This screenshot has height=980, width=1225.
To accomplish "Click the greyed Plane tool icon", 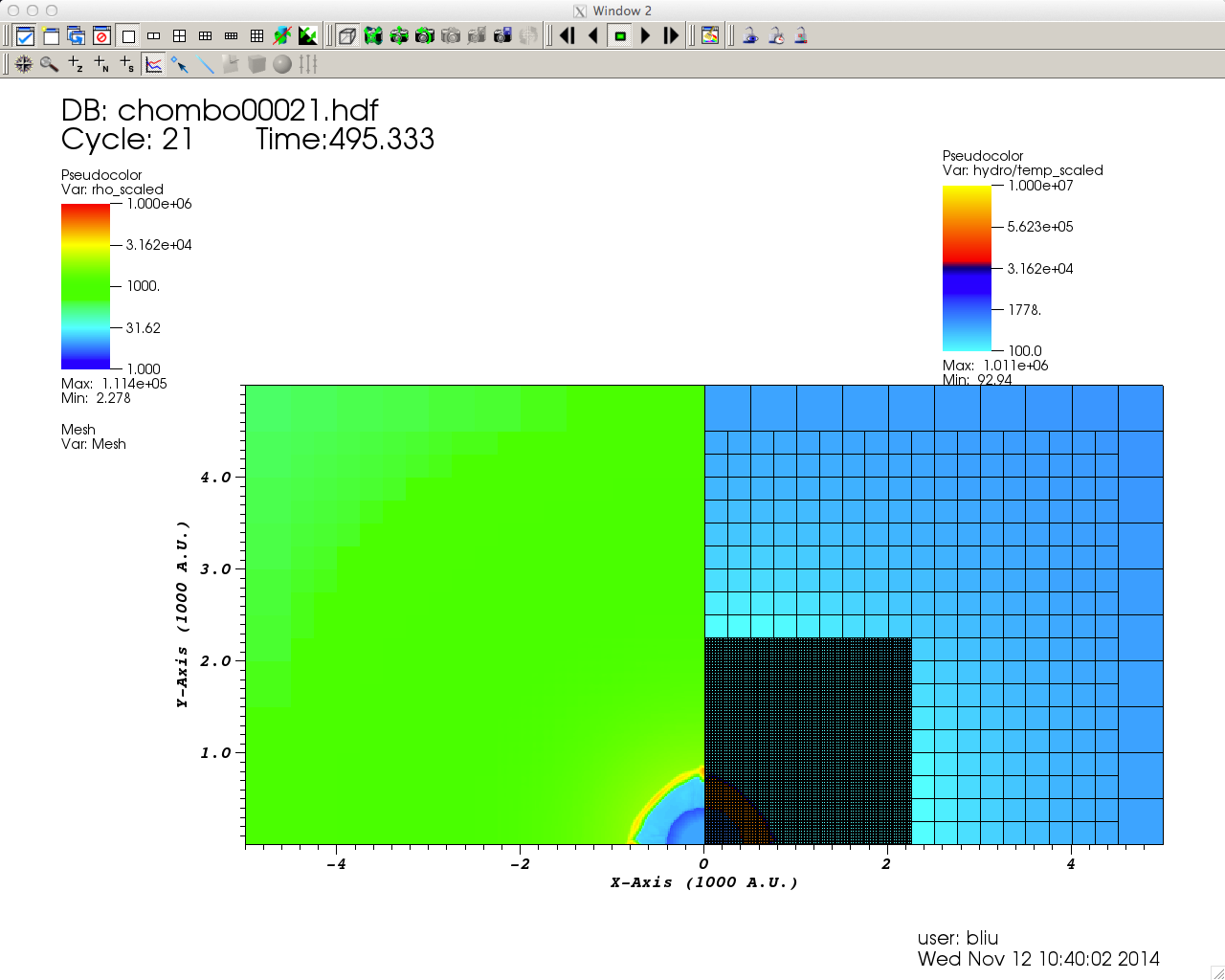I will click(231, 64).
